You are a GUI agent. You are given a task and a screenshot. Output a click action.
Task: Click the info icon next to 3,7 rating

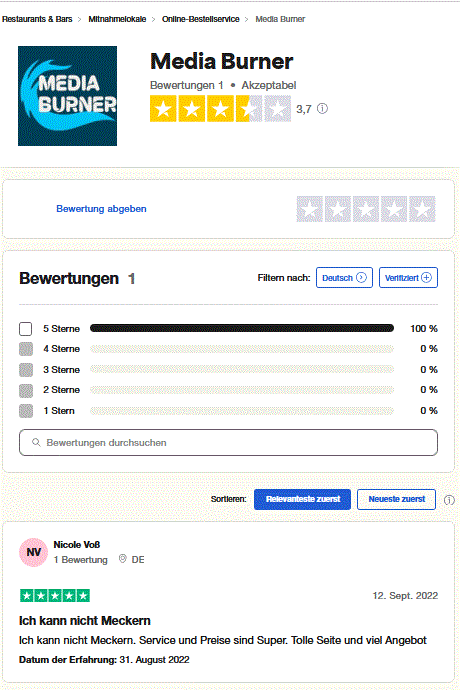coord(322,108)
